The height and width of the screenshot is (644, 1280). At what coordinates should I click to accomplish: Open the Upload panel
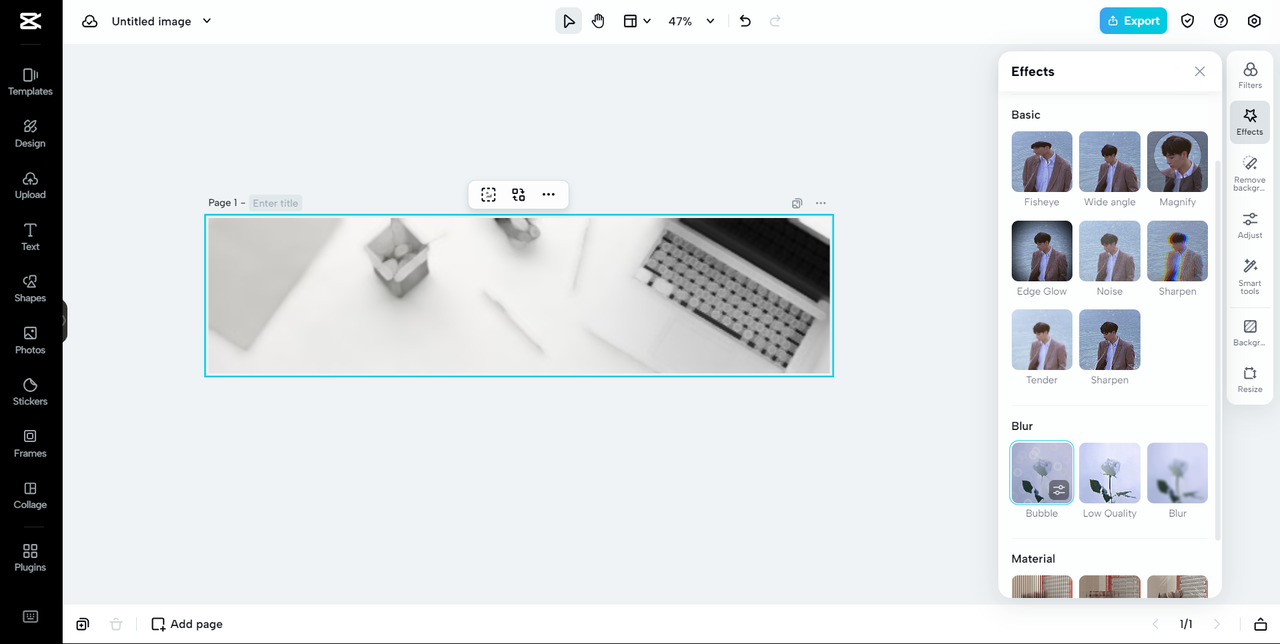[30, 185]
